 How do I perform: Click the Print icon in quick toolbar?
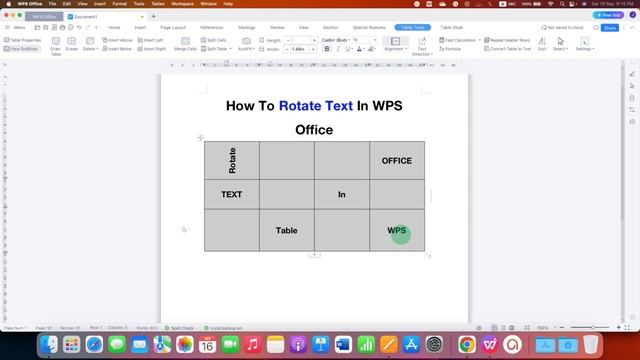pos(62,27)
